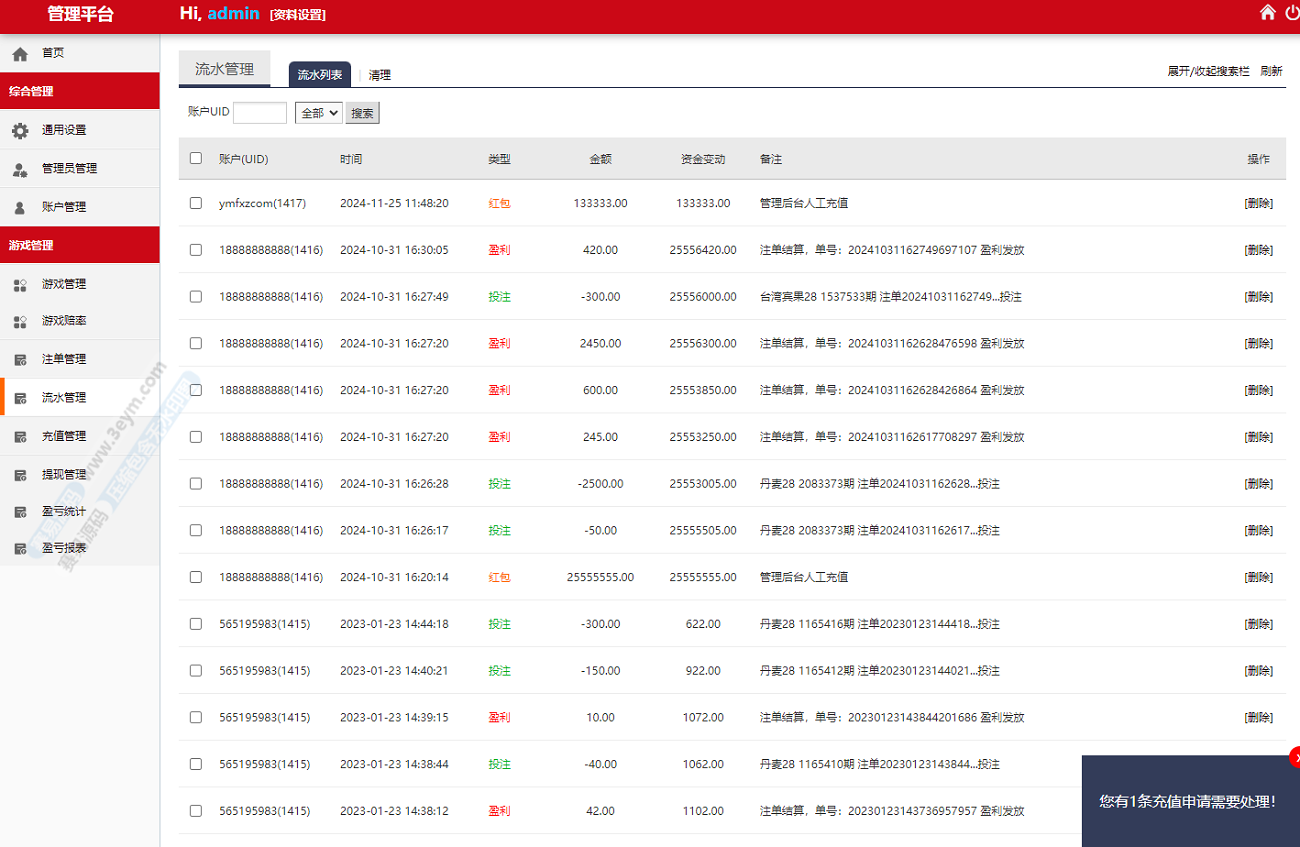The image size is (1300, 847).
Task: Click the 充值管理 sidebar icon
Action: tap(20, 437)
